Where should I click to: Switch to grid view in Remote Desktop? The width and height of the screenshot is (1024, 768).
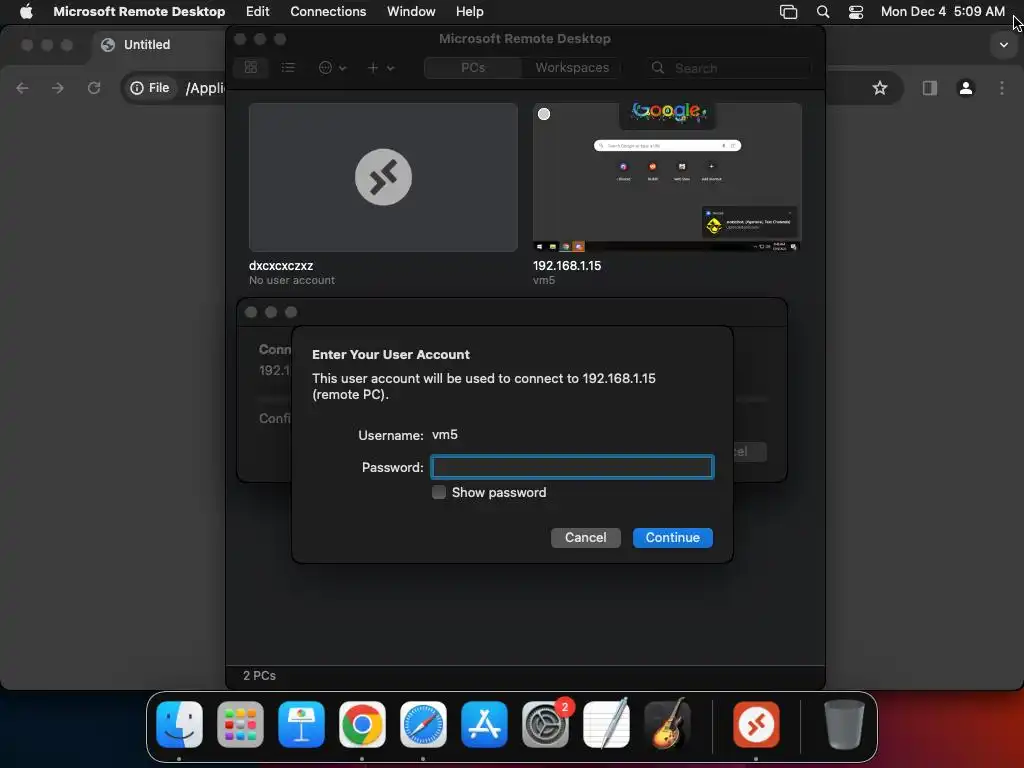coord(251,67)
